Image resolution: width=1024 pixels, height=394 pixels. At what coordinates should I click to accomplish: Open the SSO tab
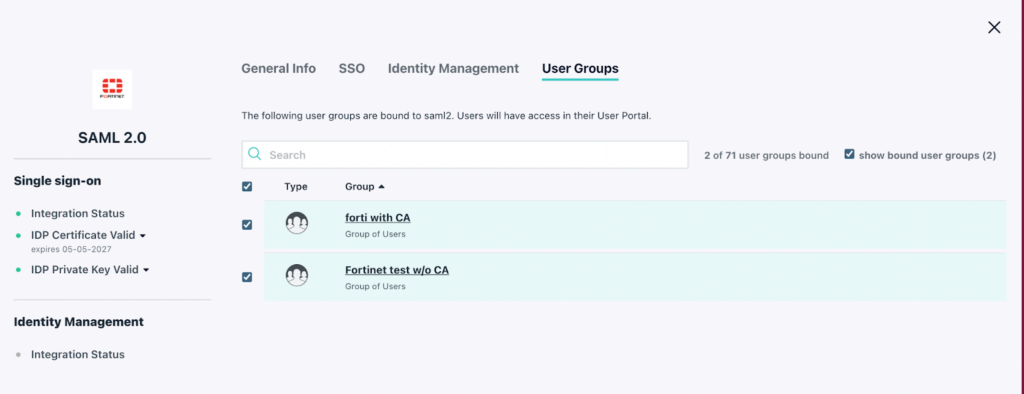tap(351, 69)
